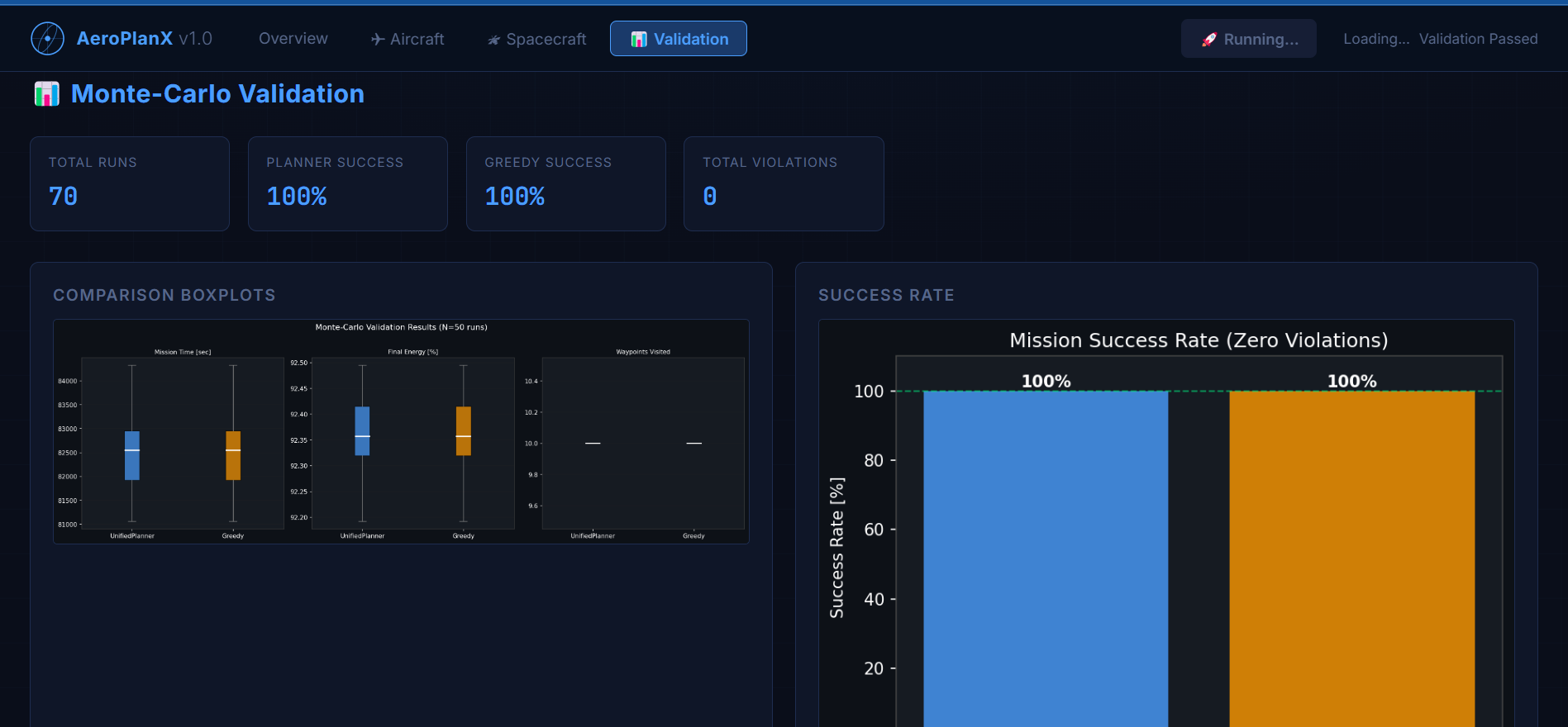Click the spacecraft icon beside Spacecraft
The width and height of the screenshot is (1568, 727).
(493, 40)
